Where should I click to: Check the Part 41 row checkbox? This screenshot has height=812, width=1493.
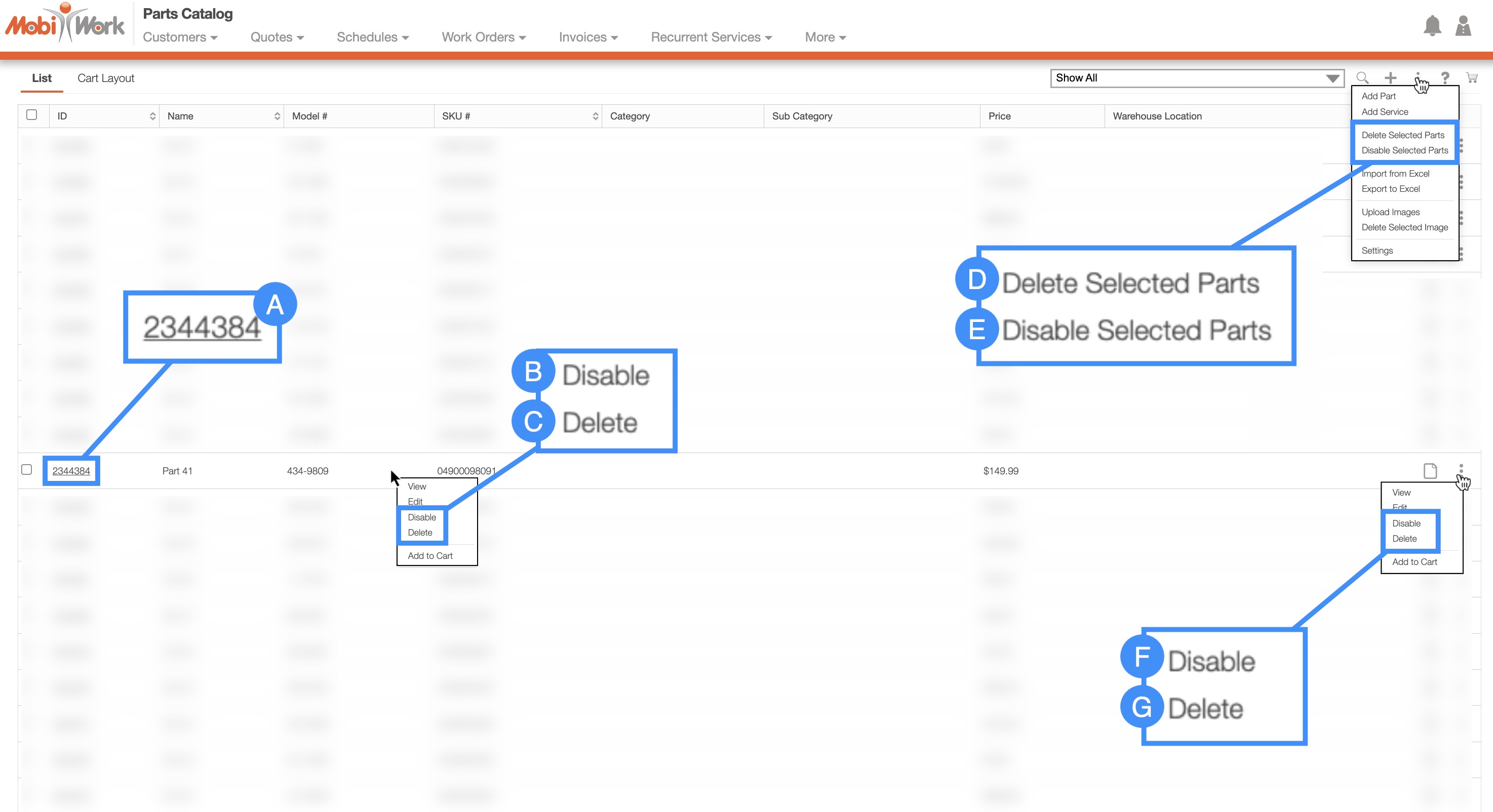point(27,469)
